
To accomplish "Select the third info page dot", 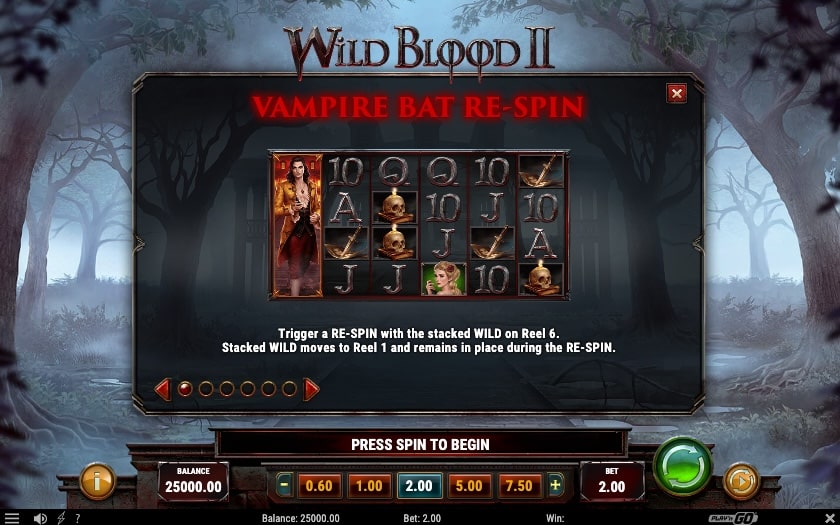I will tap(227, 389).
